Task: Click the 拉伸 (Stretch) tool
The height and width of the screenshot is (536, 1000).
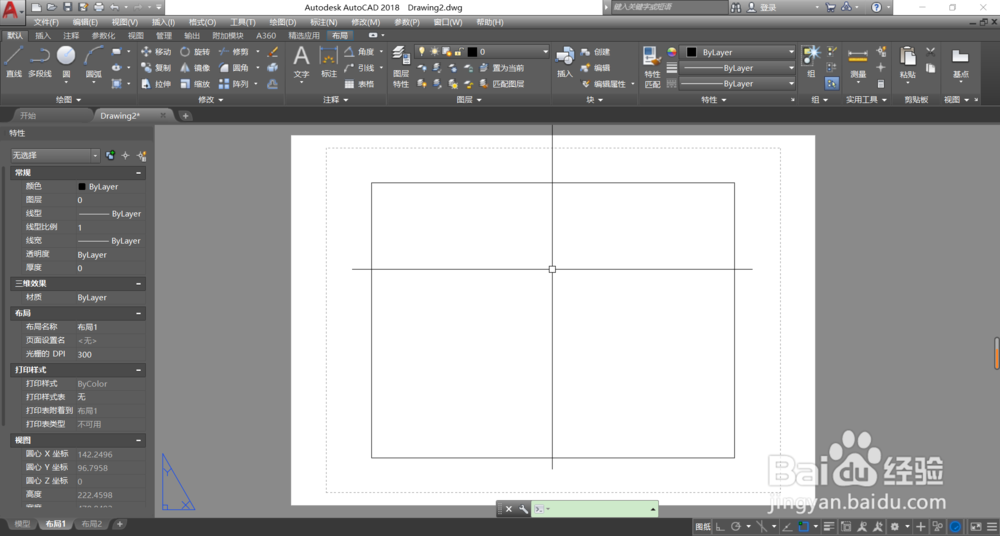Action: [156, 84]
